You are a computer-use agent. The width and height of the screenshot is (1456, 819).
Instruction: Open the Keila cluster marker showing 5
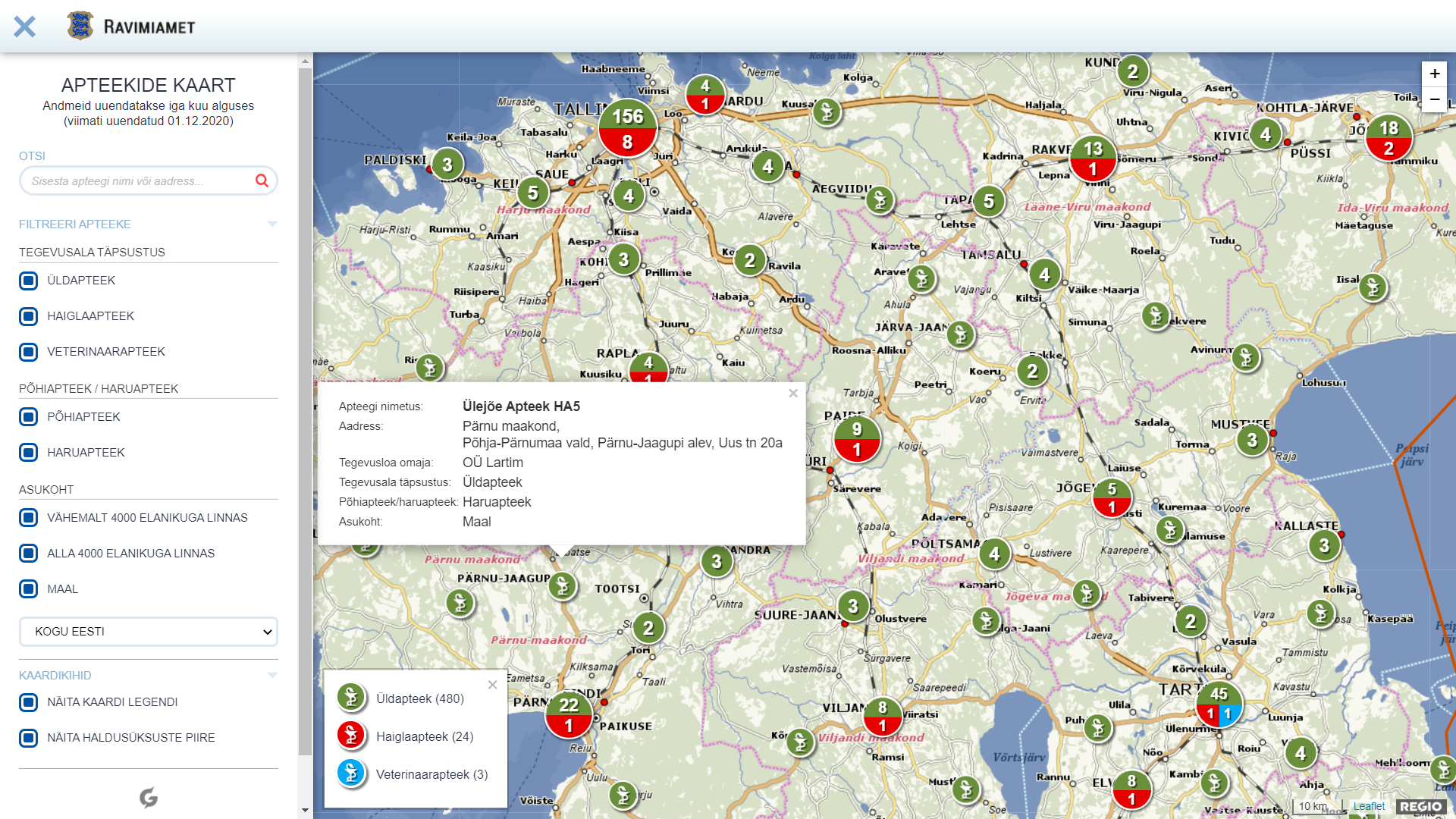click(533, 193)
